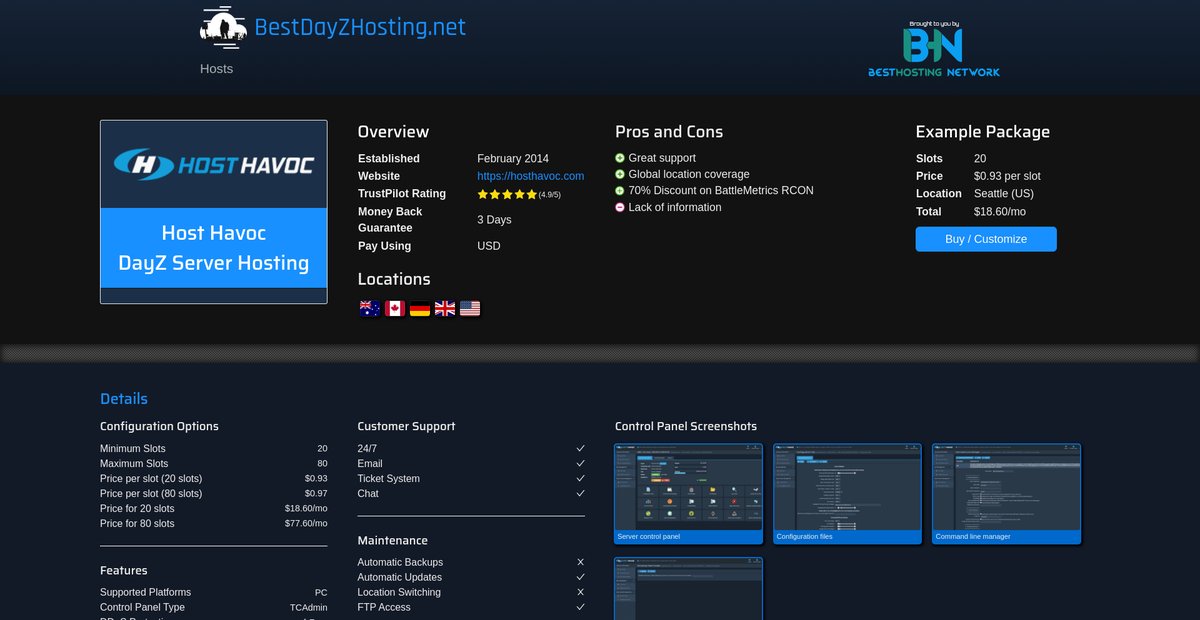
Task: Open the BestDayZHosting.net site title link
Action: pos(360,27)
